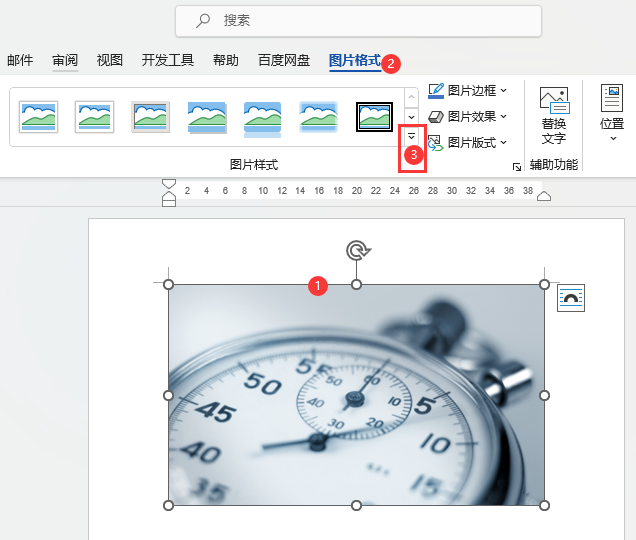Viewport: 636px width, 540px height.
Task: Open the 图片版式 dropdown arrow
Action: click(x=503, y=142)
